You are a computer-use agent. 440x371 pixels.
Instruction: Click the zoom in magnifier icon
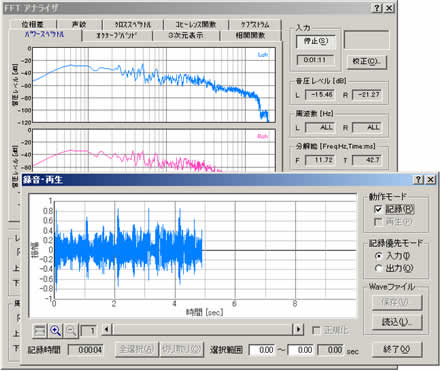pyautogui.click(x=56, y=331)
